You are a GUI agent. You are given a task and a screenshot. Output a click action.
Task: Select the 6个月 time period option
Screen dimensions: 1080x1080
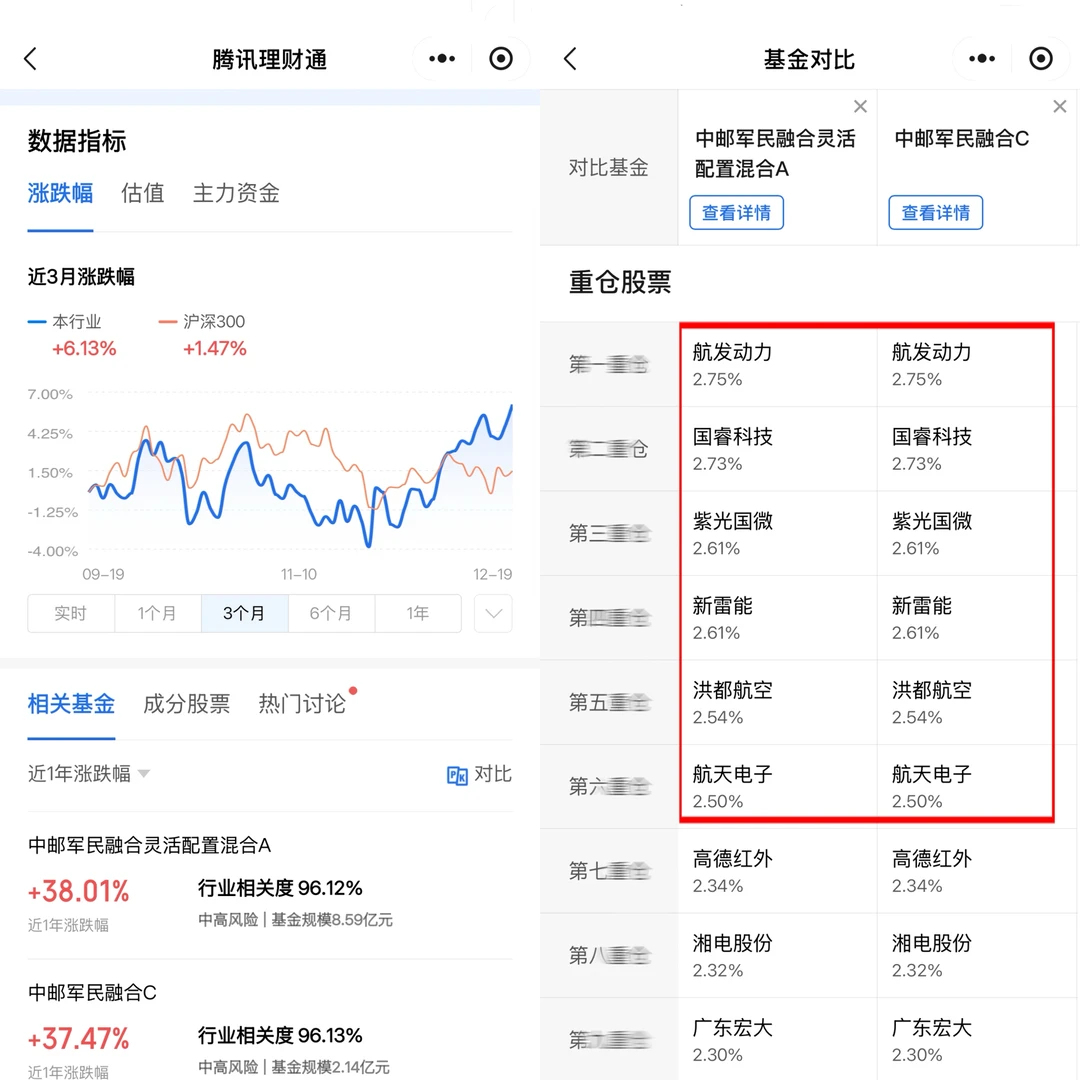click(x=331, y=613)
